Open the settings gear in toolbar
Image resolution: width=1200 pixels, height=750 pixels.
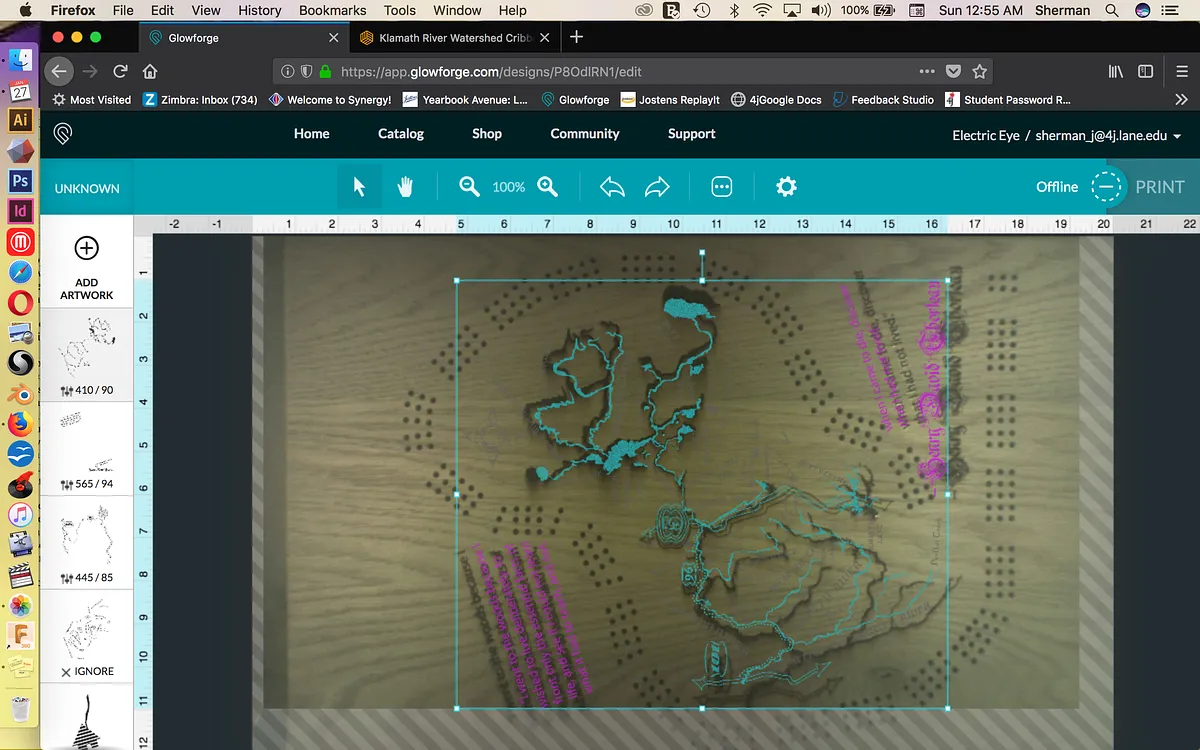(786, 187)
